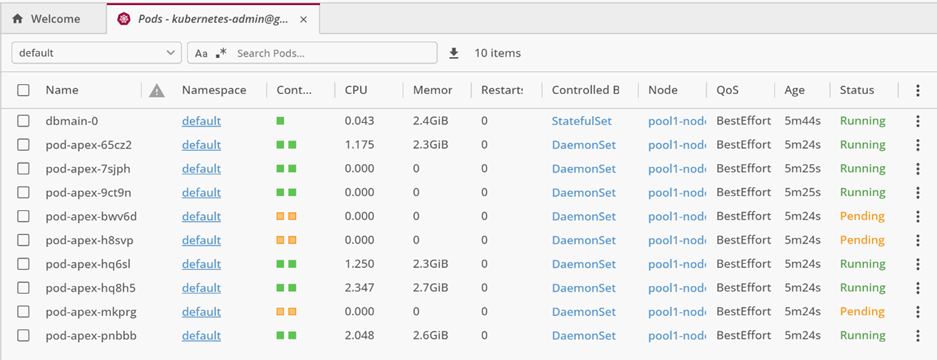Click the warning triangle column header
937x360 pixels.
click(157, 90)
